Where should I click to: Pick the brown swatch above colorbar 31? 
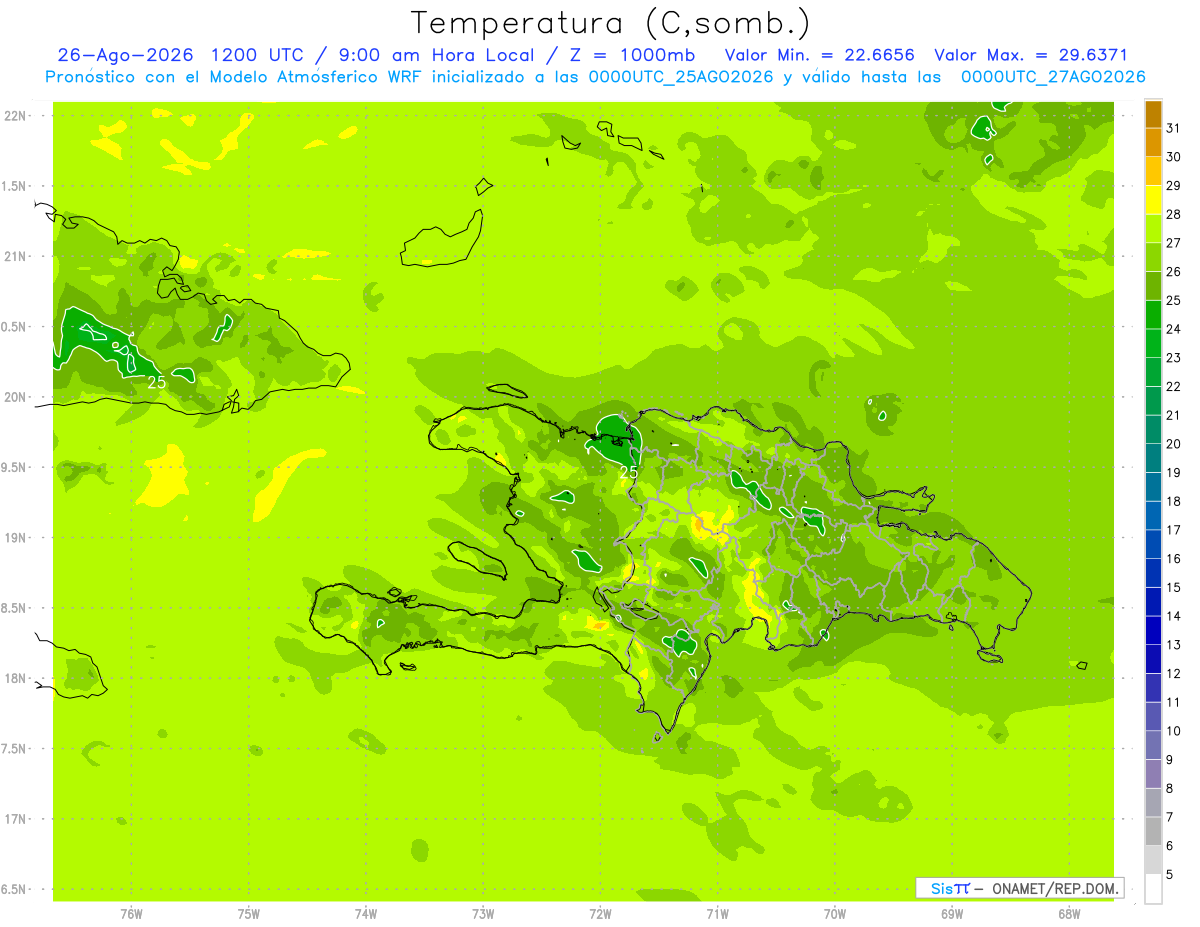tap(1153, 114)
